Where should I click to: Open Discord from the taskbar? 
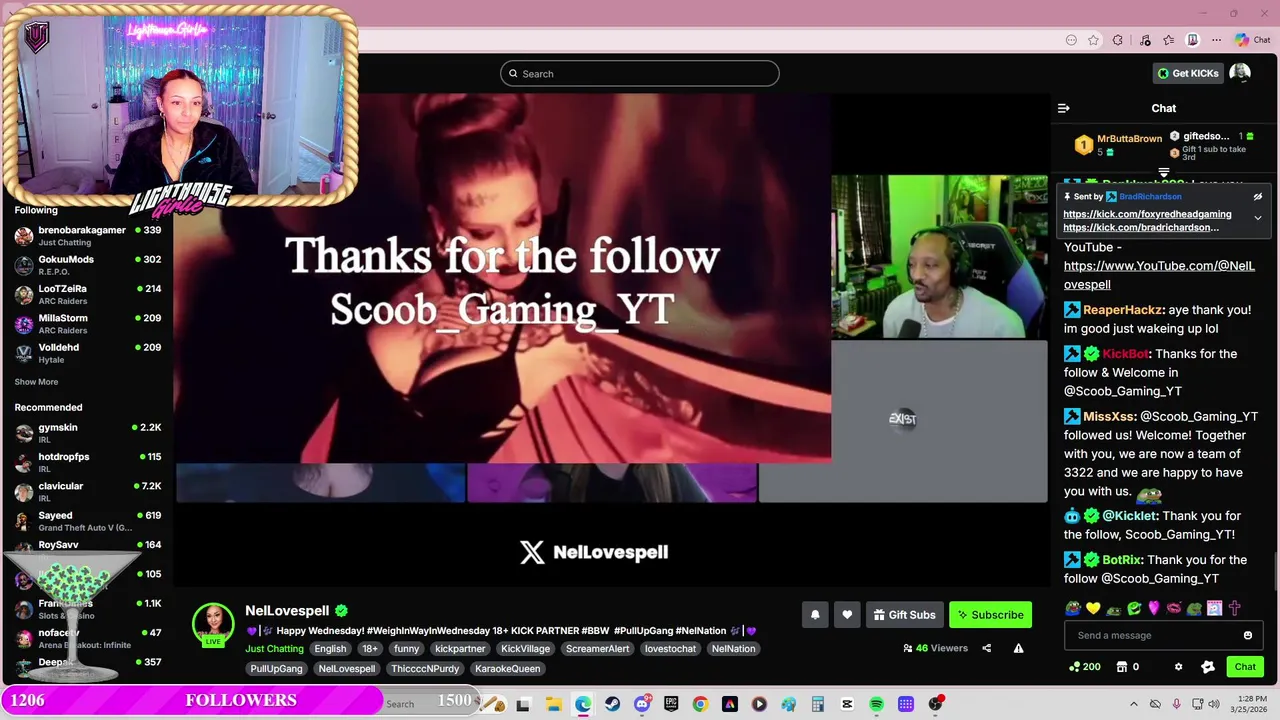[x=642, y=704]
